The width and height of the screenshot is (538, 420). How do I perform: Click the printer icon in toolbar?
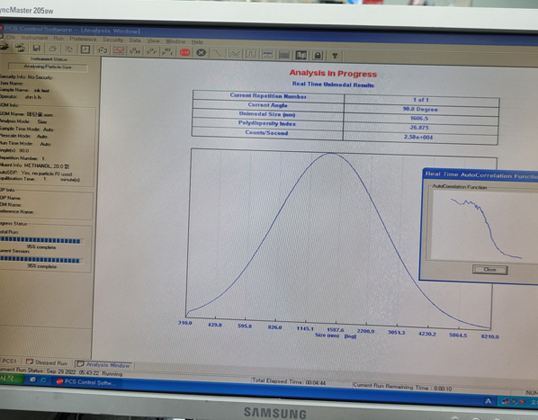[x=52, y=49]
